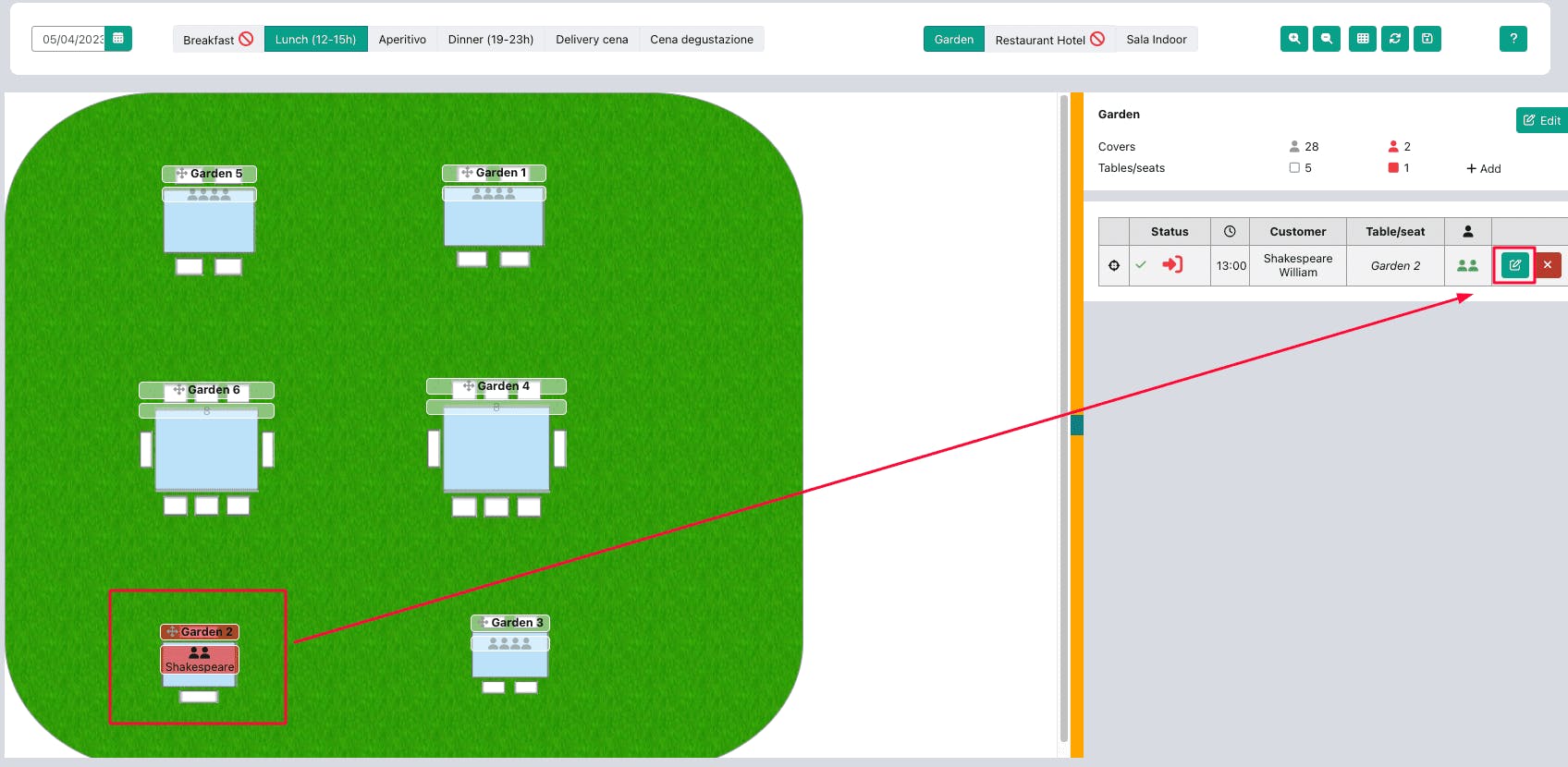Click the Garden 2 label on the map

click(206, 632)
